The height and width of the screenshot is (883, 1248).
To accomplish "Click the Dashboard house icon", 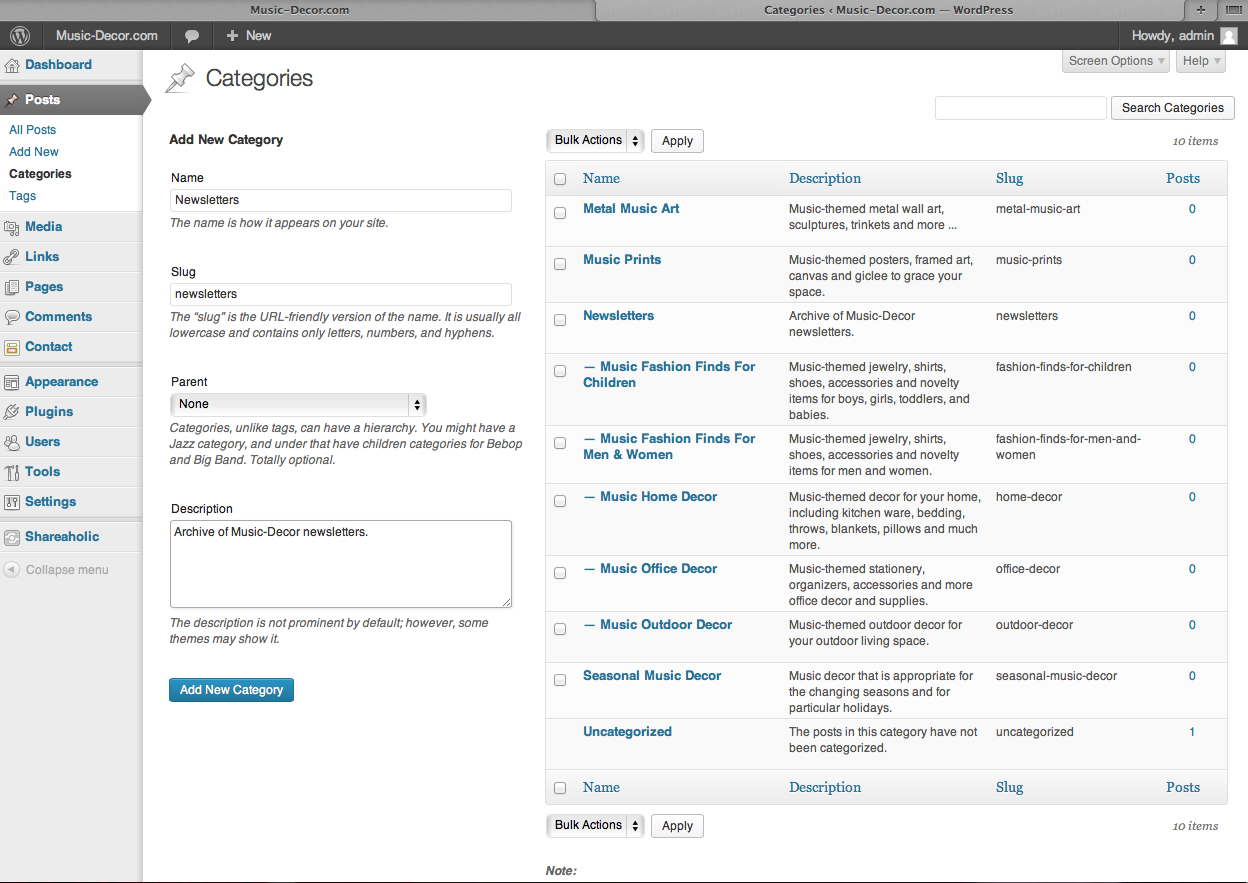I will tap(12, 65).
